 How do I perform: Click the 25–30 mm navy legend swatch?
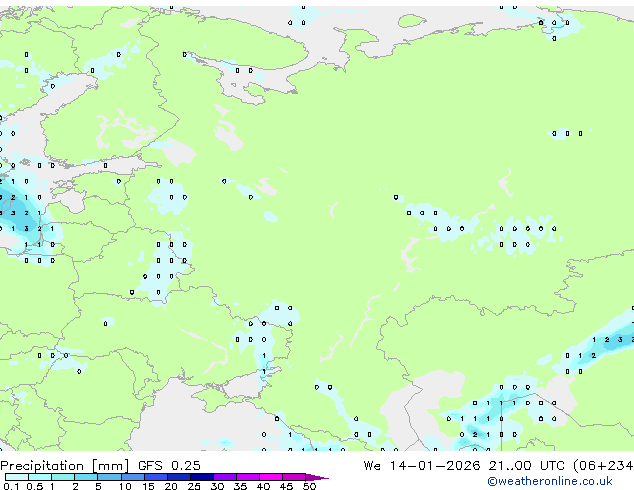(201, 477)
